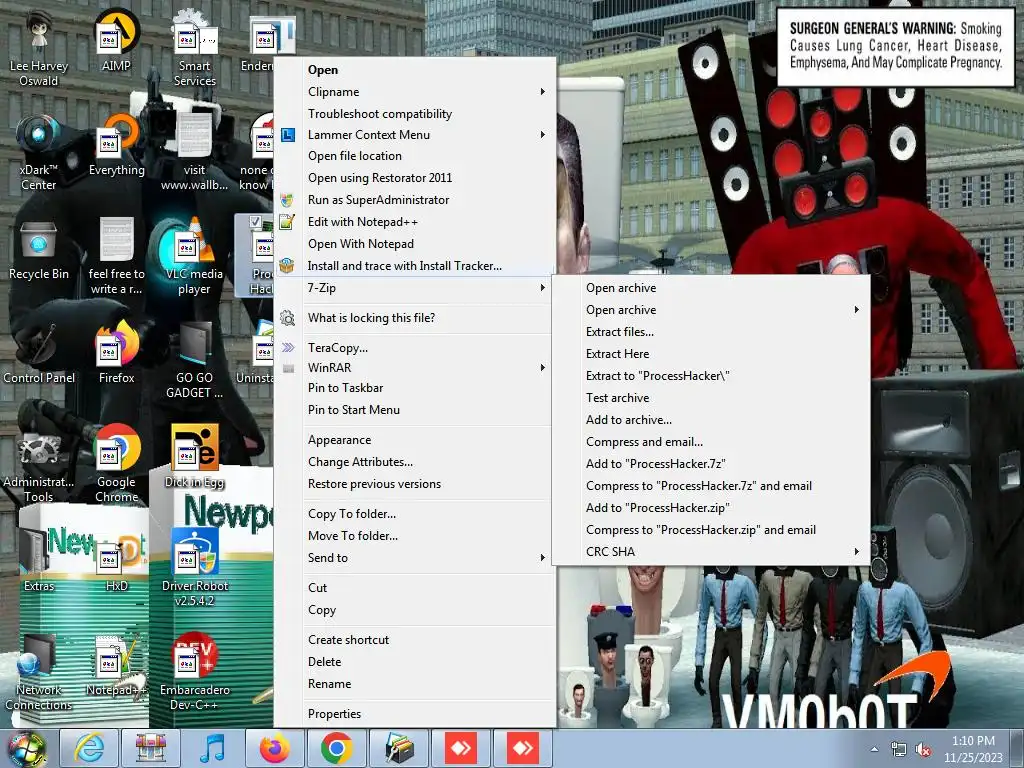Choose Extract files... in 7-Zip submenu
This screenshot has width=1024, height=768.
(711, 332)
